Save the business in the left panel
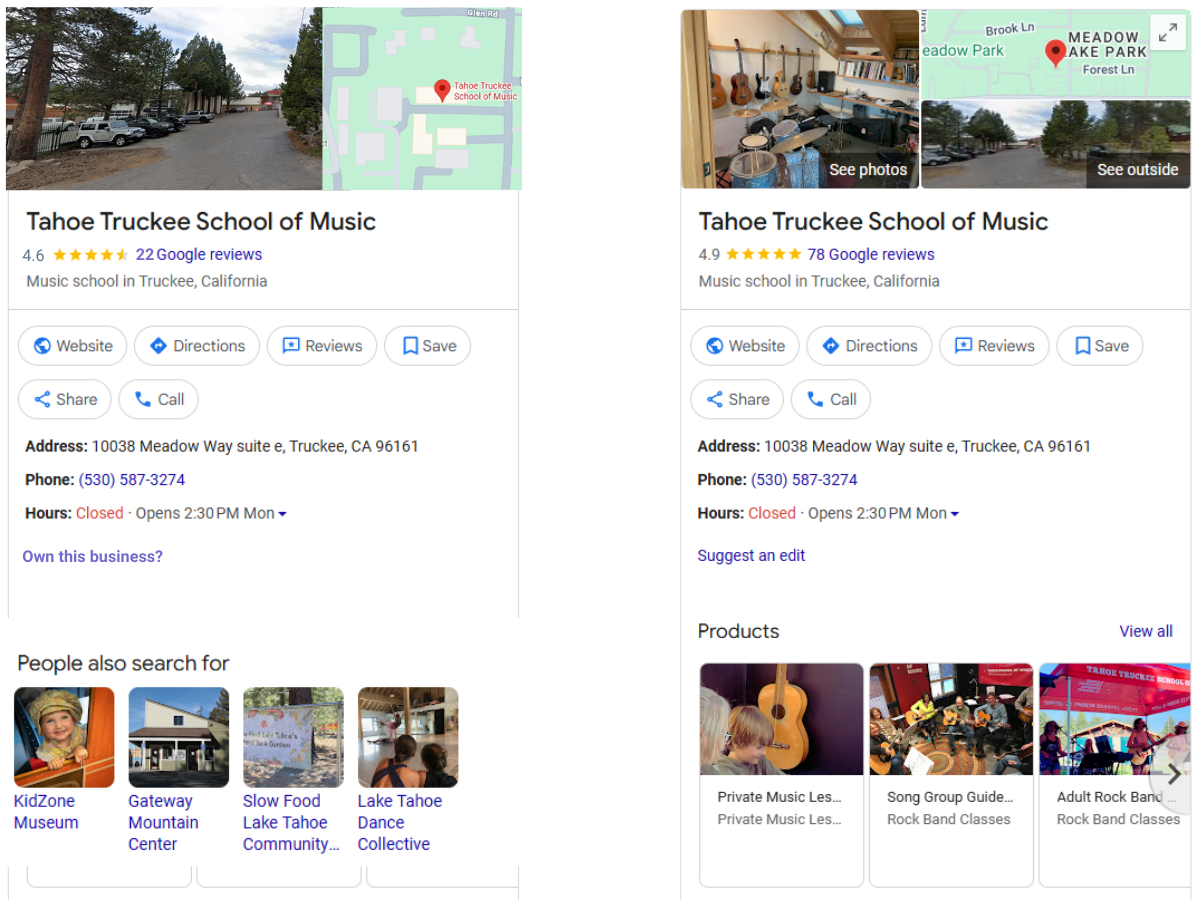 (x=428, y=346)
